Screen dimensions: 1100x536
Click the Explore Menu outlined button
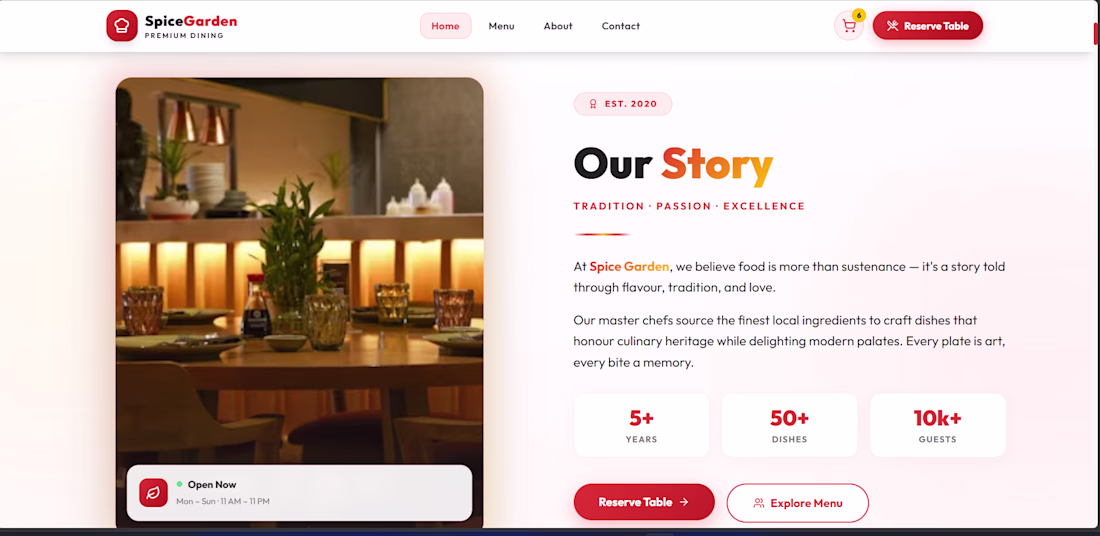coord(798,503)
